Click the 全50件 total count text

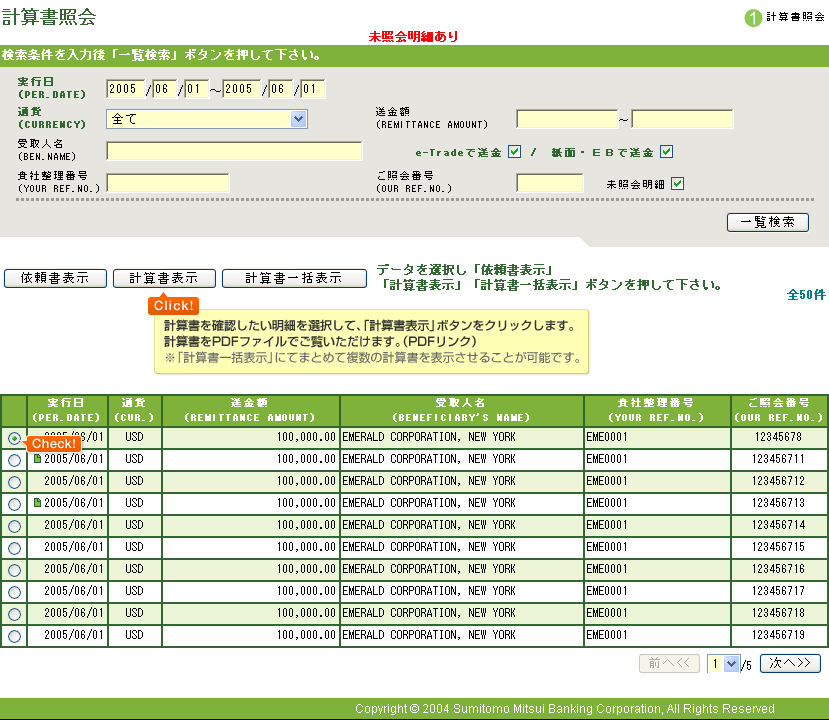coord(806,295)
